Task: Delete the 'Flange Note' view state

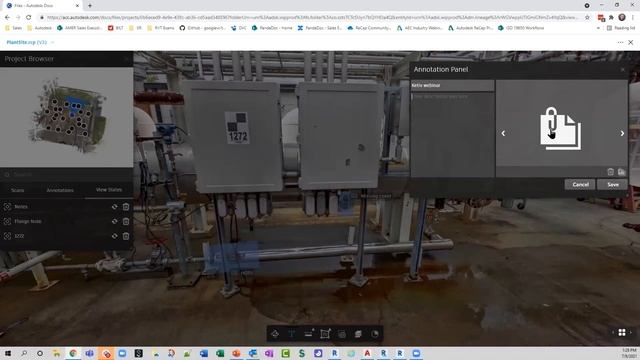Action: (126, 221)
